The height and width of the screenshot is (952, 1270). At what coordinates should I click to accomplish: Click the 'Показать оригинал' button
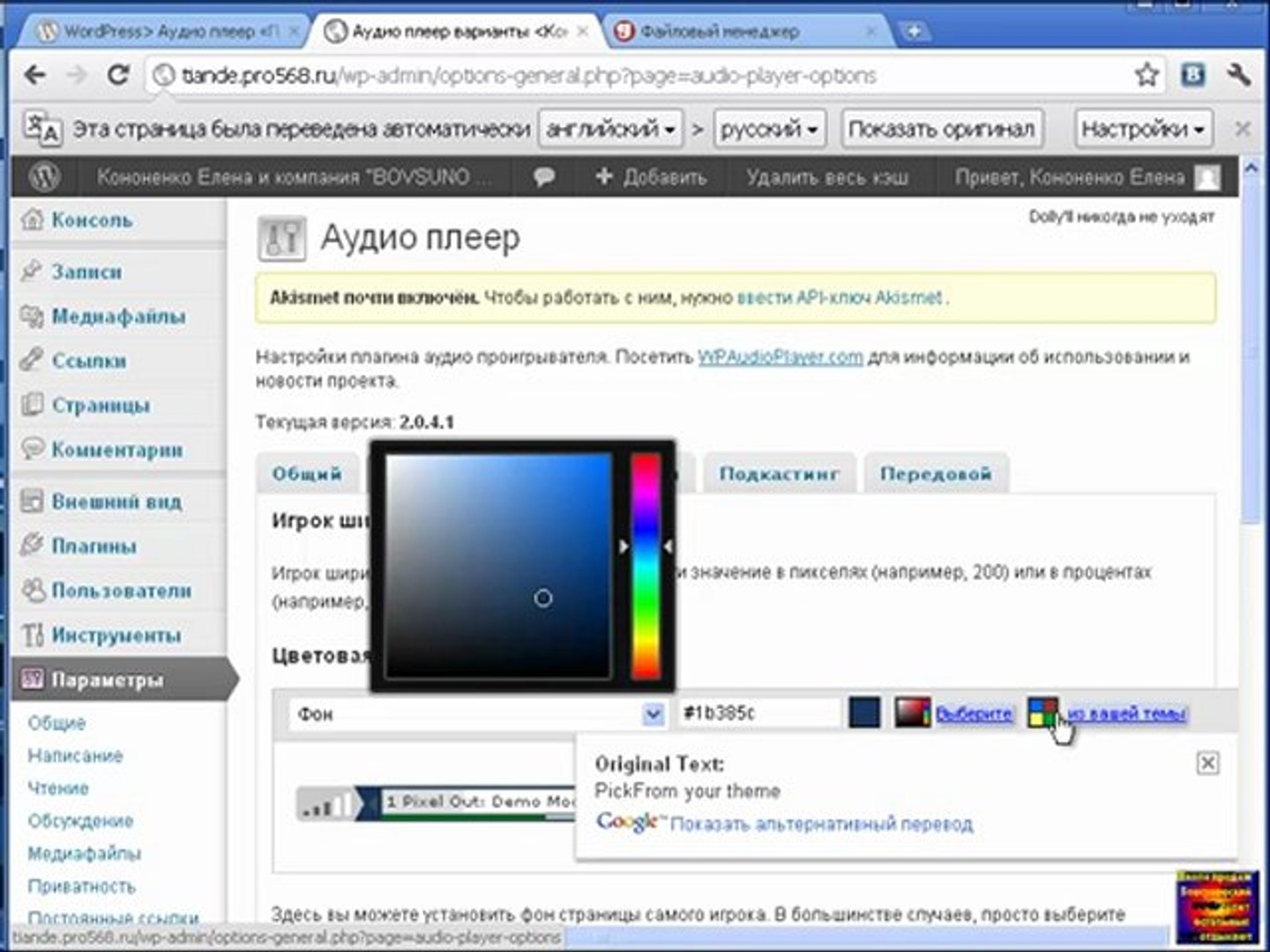pos(941,130)
